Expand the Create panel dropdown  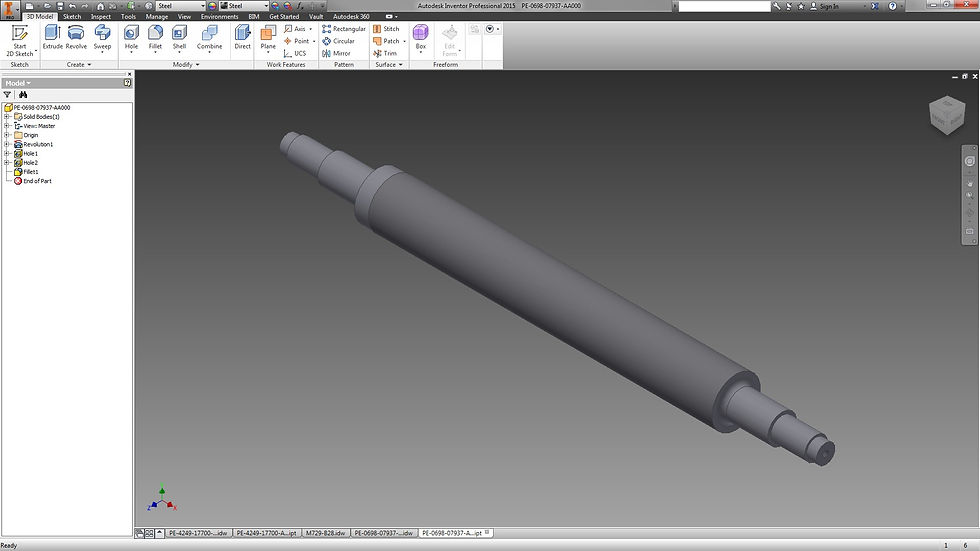(79, 64)
